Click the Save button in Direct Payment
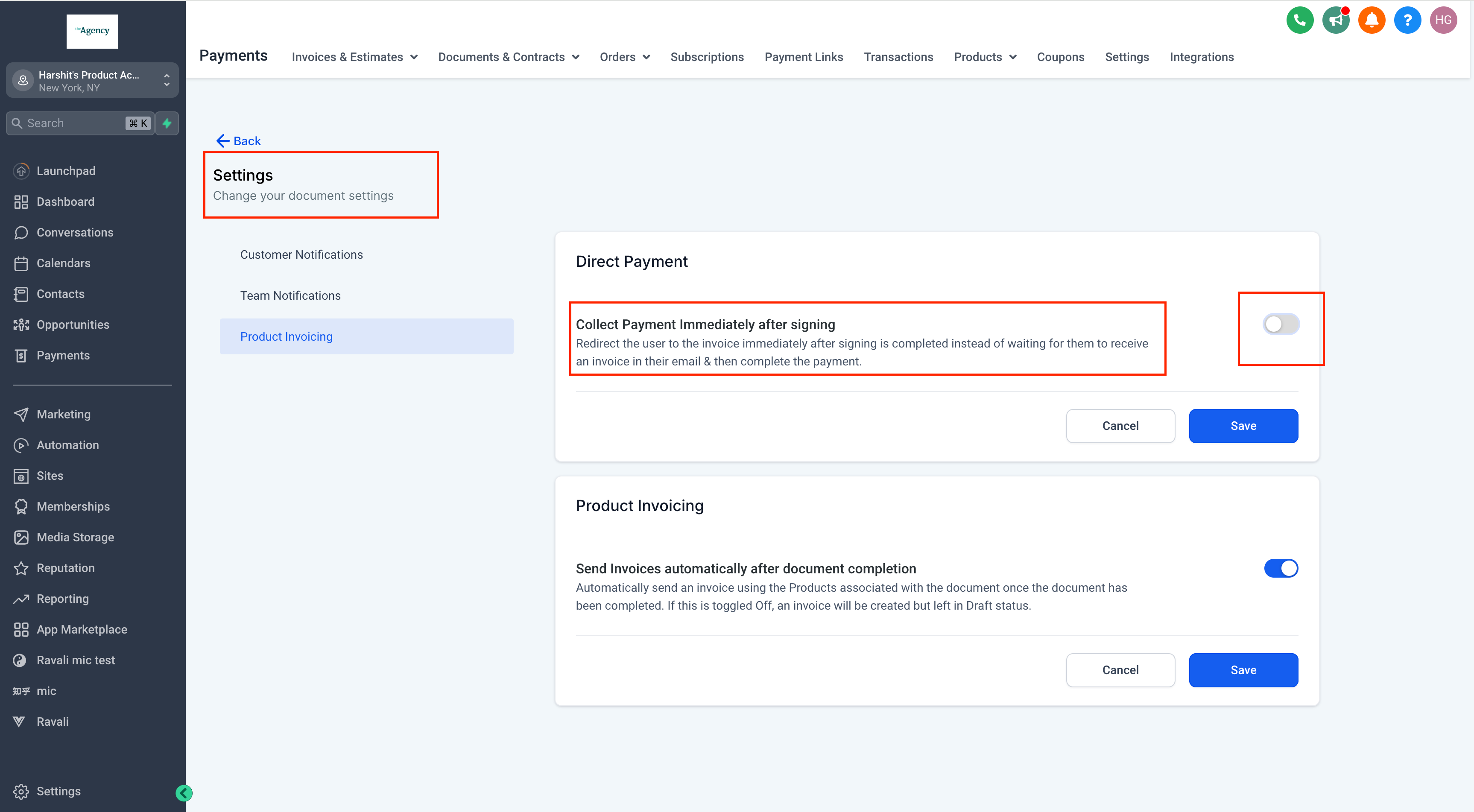 (1243, 425)
